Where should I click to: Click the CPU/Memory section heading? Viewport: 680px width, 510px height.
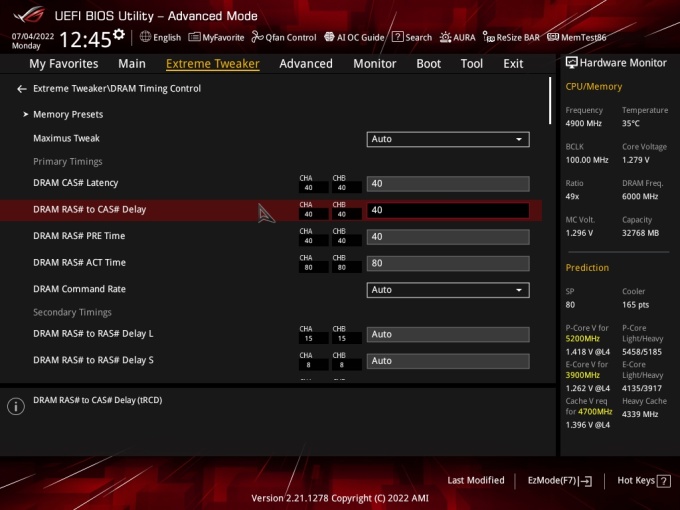pos(594,87)
